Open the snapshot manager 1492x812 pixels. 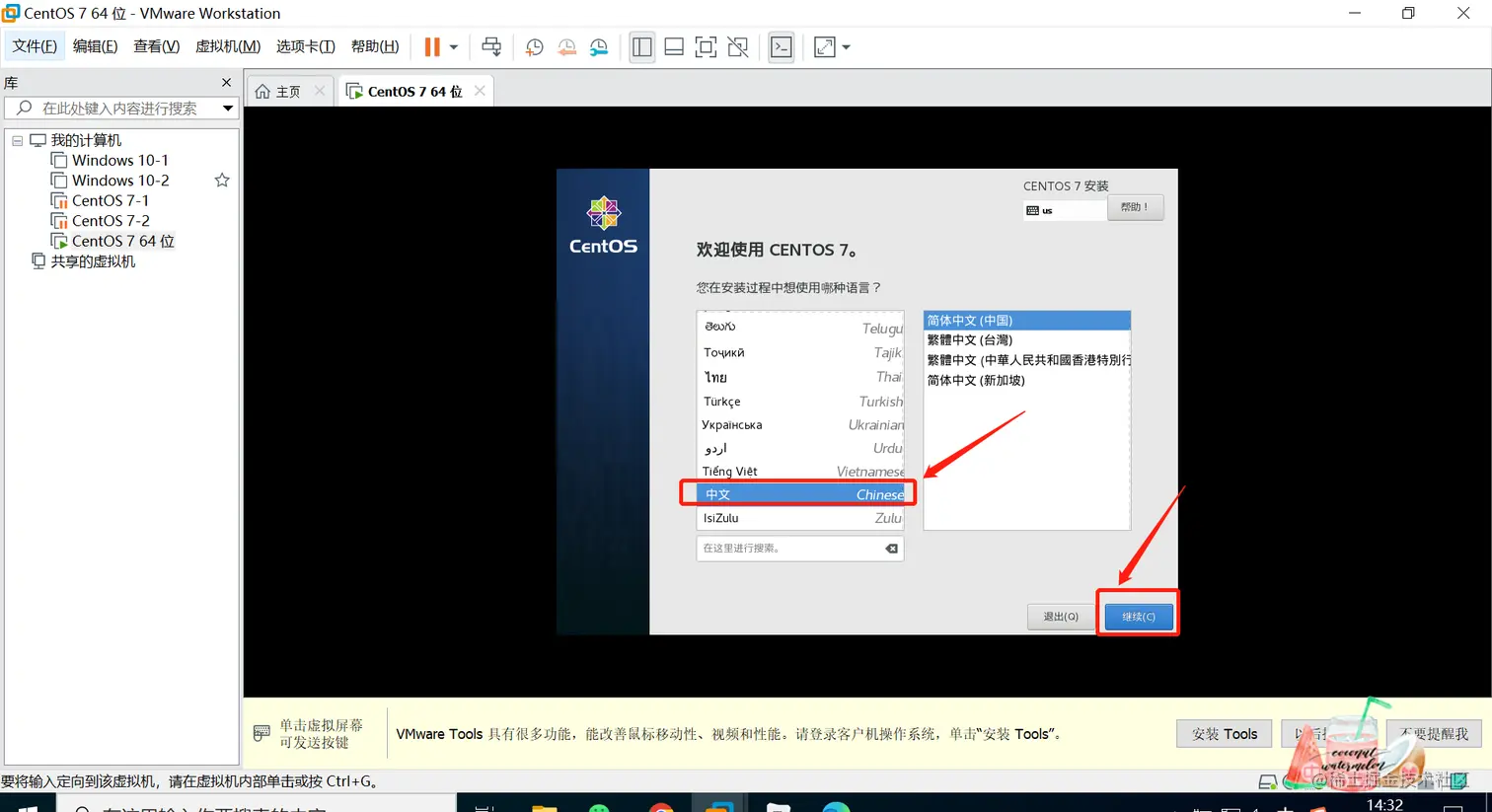point(599,46)
